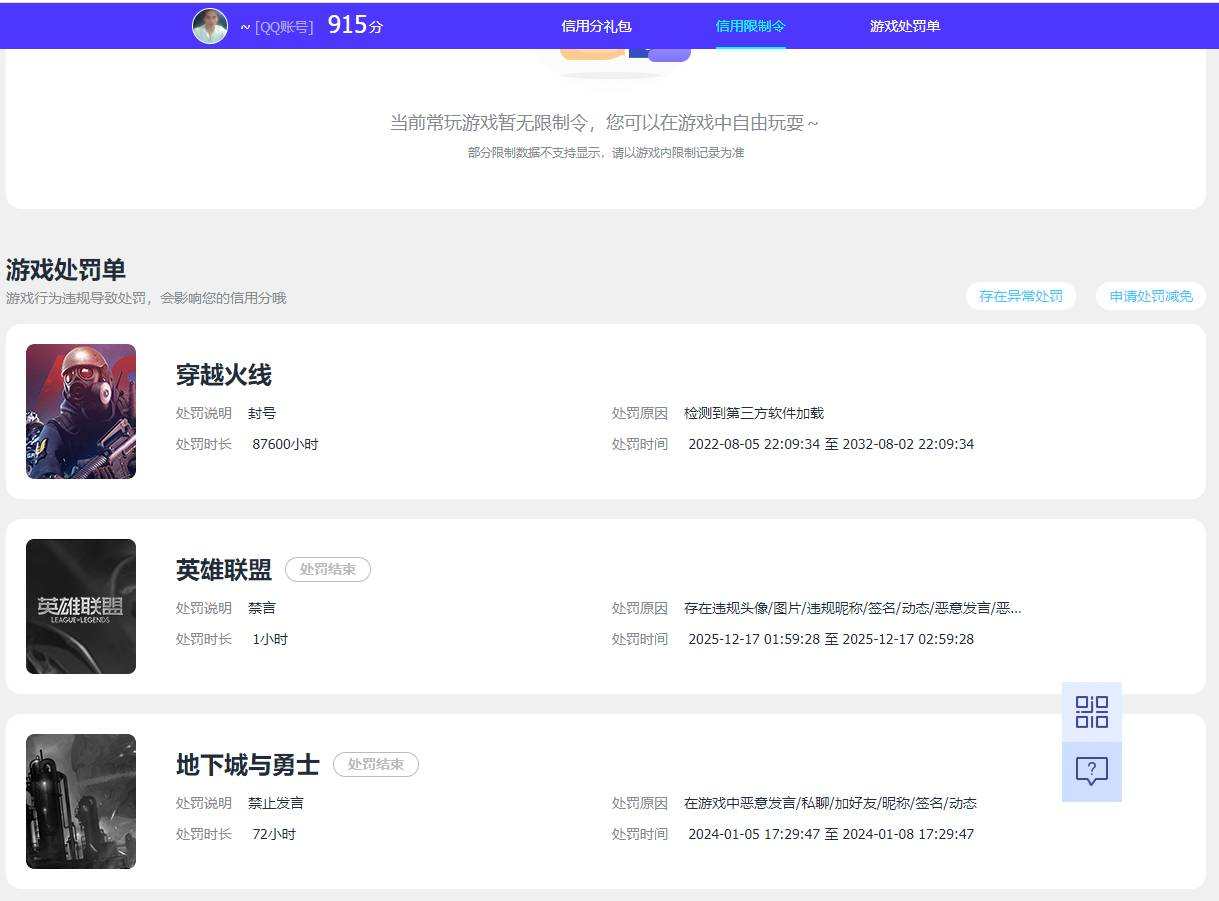Screen dimensions: 1219x901
Task: Open the help feedback chat icon
Action: click(x=1092, y=772)
